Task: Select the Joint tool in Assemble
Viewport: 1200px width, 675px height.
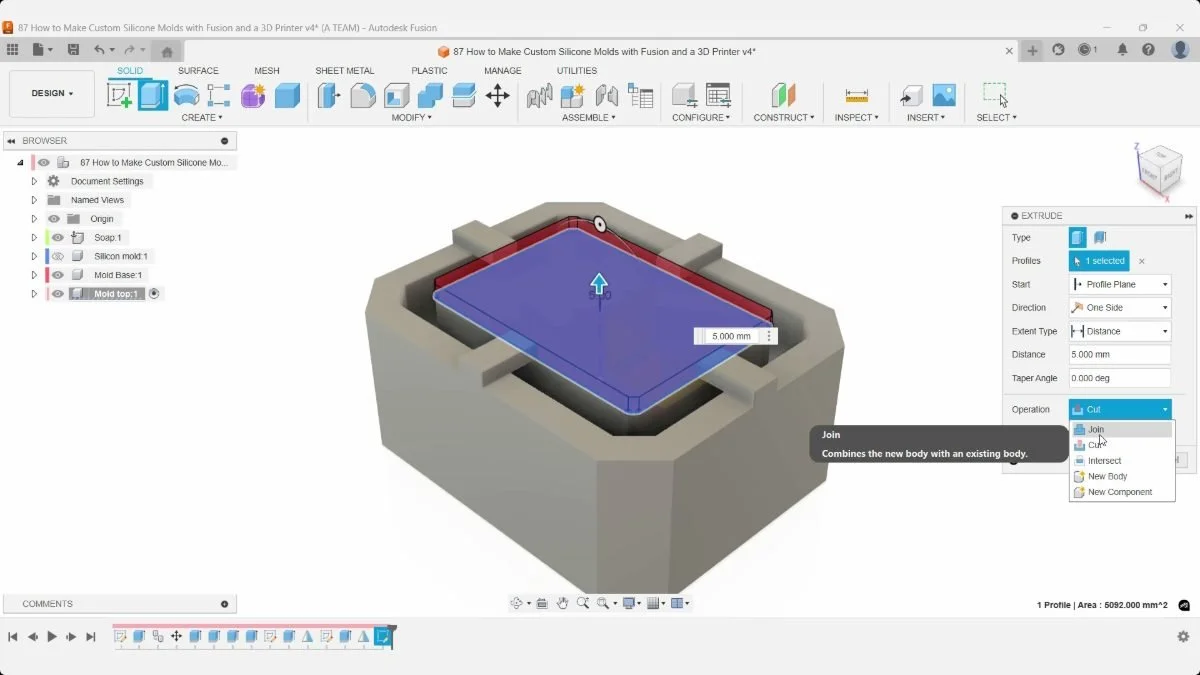Action: coord(606,95)
